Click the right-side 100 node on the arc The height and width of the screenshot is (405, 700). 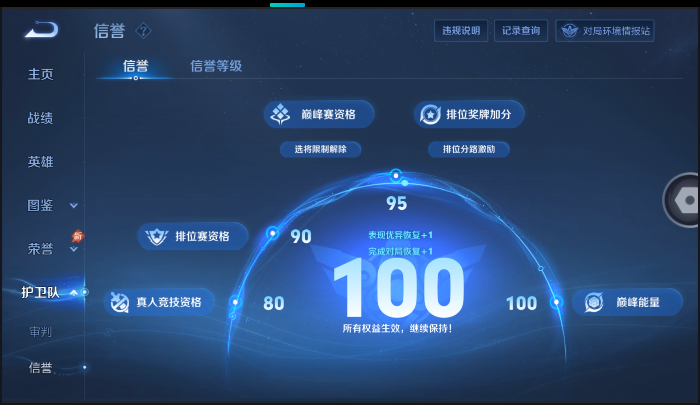pyautogui.click(x=556, y=302)
